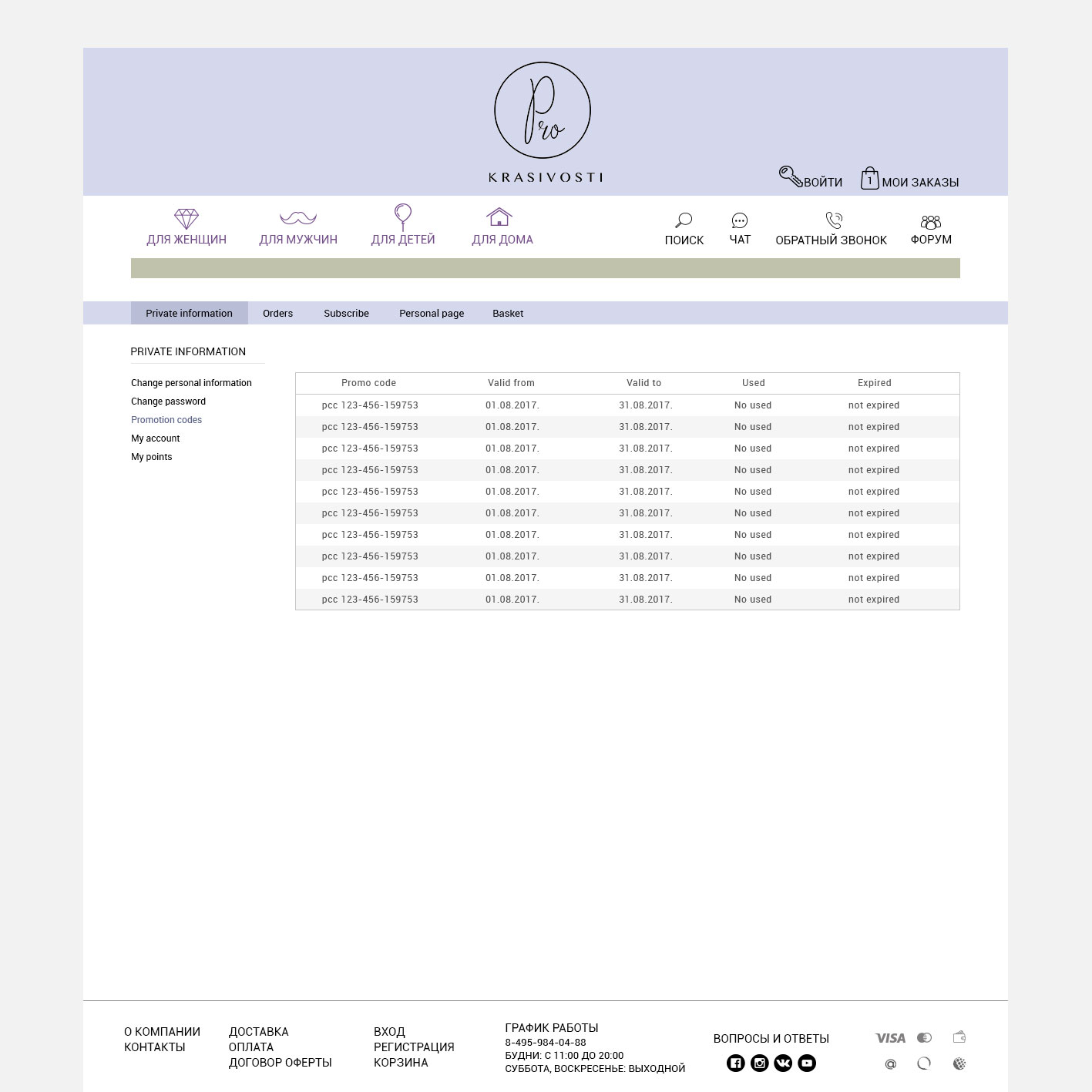Viewport: 1092px width, 1092px height.
Task: Click the КОРЗИНА footer link
Action: [401, 1063]
